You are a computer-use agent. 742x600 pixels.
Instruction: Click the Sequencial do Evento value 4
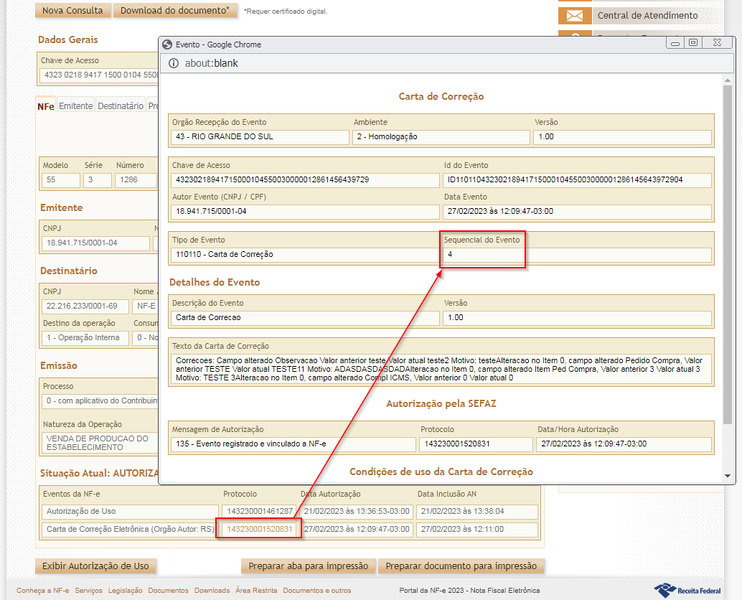[x=577, y=255]
